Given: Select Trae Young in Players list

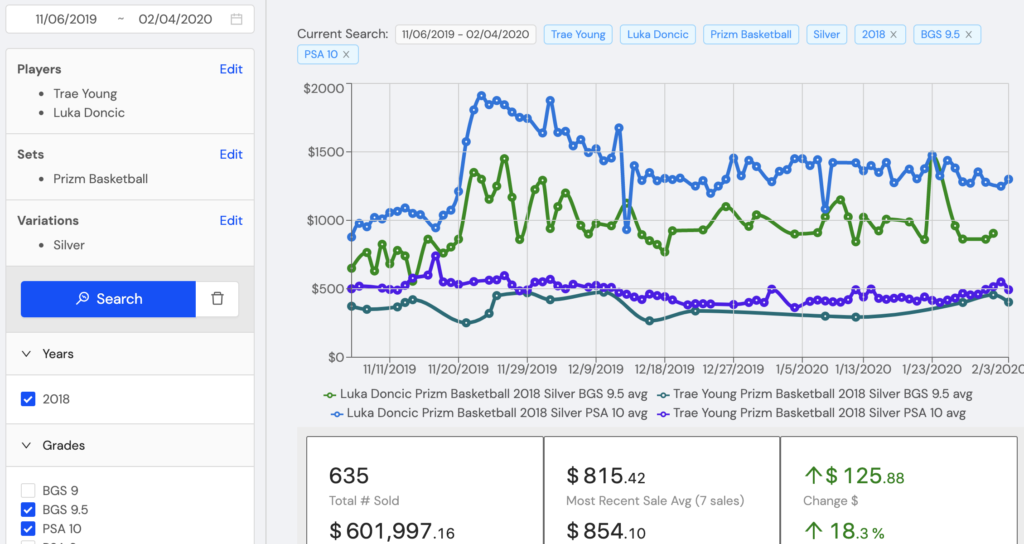Looking at the screenshot, I should [85, 94].
